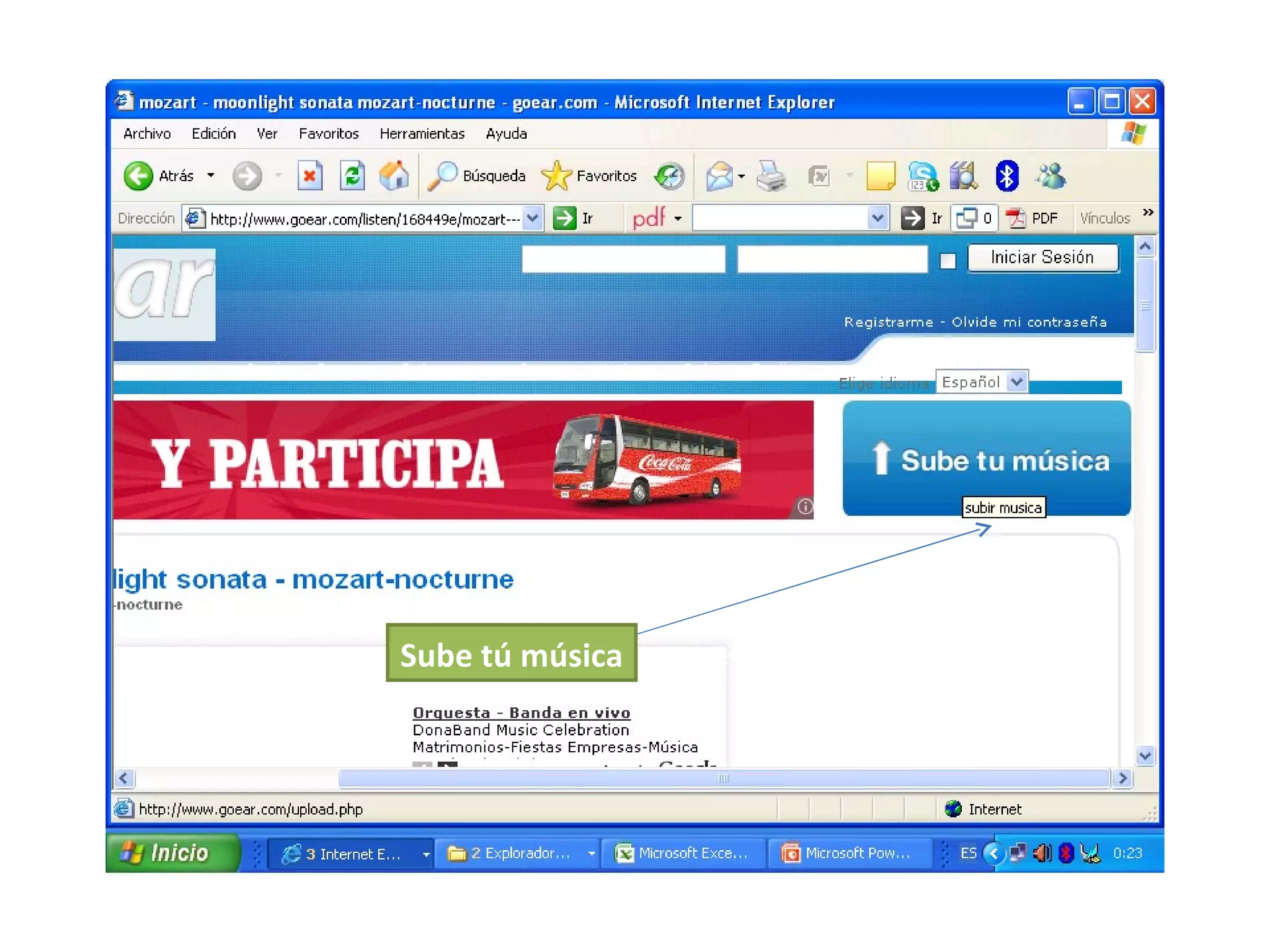Expand hidden tray icons arrow
Screen dimensions: 1270x952
pos(993,853)
